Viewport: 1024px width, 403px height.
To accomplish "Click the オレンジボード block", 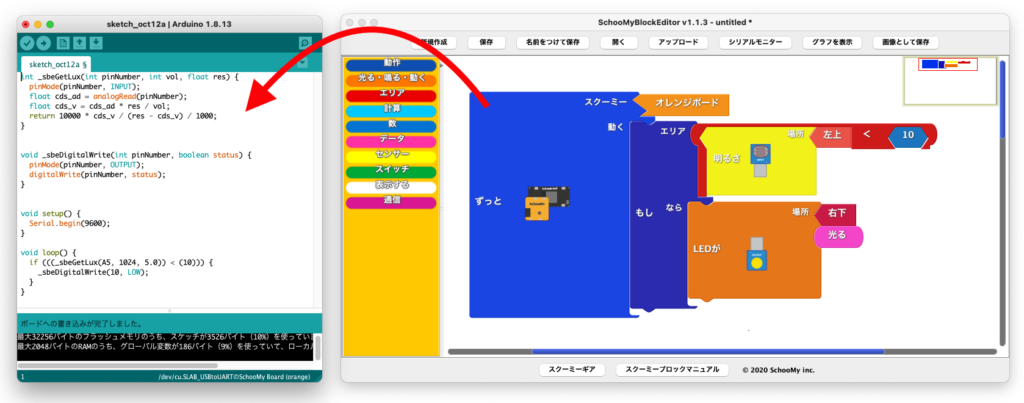I will coord(682,103).
